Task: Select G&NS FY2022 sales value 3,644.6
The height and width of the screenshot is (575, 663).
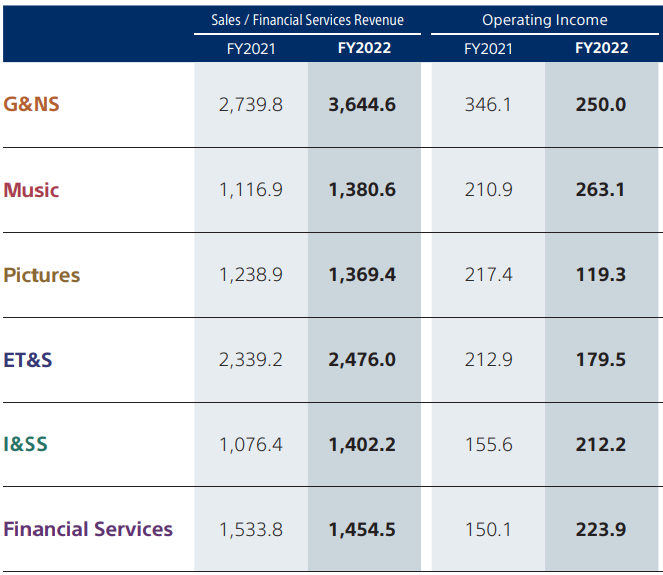Action: (362, 104)
